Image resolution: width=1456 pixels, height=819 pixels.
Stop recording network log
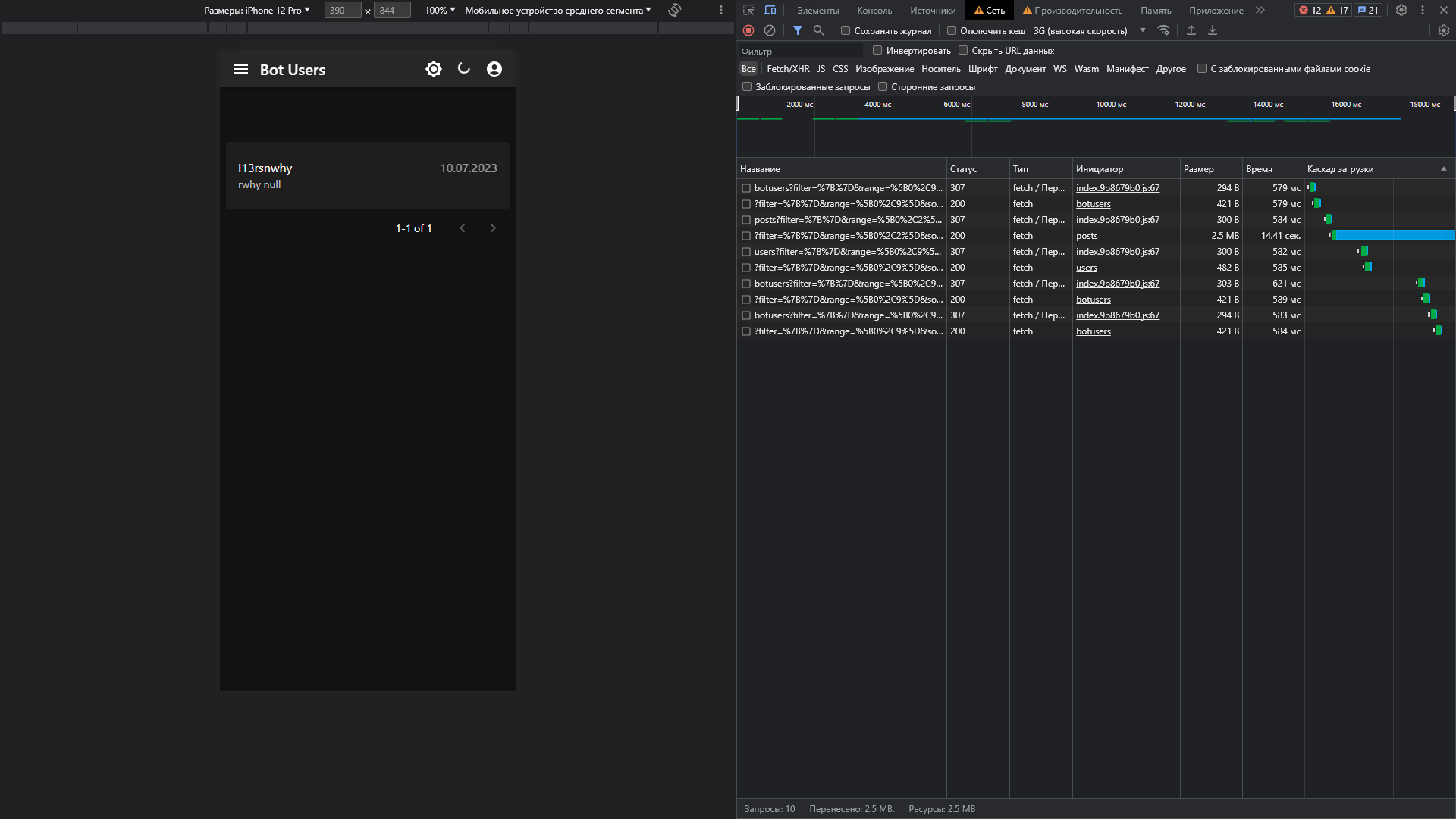pos(748,30)
